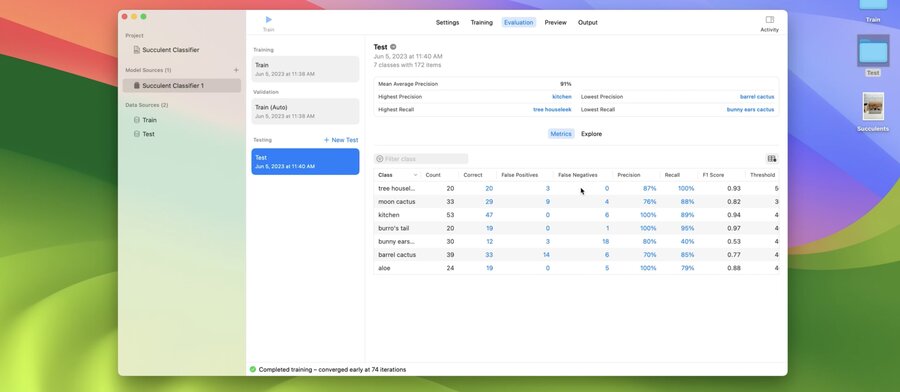
Task: Switch to the Training tab
Action: pos(482,22)
